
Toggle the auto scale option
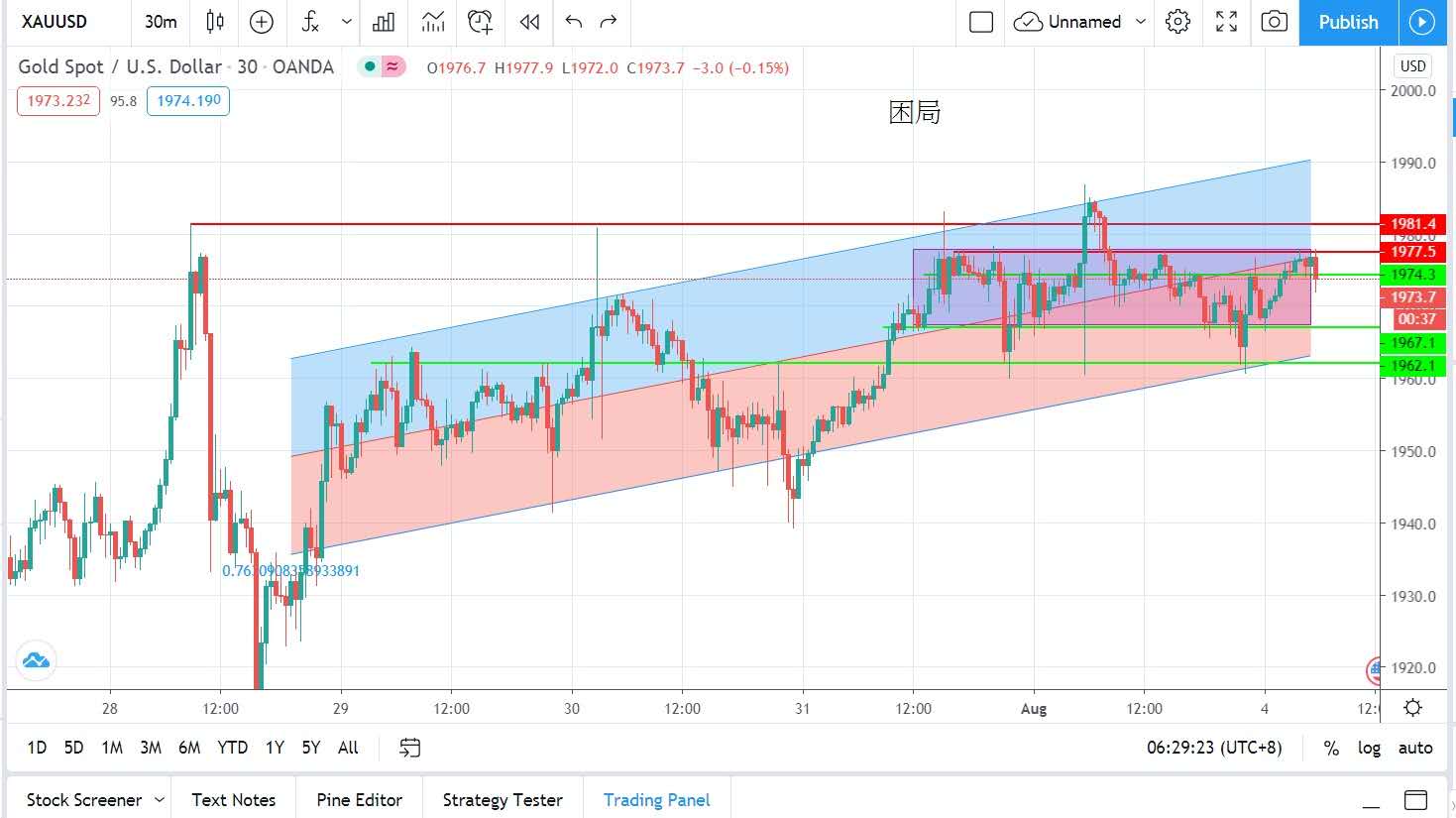1414,748
